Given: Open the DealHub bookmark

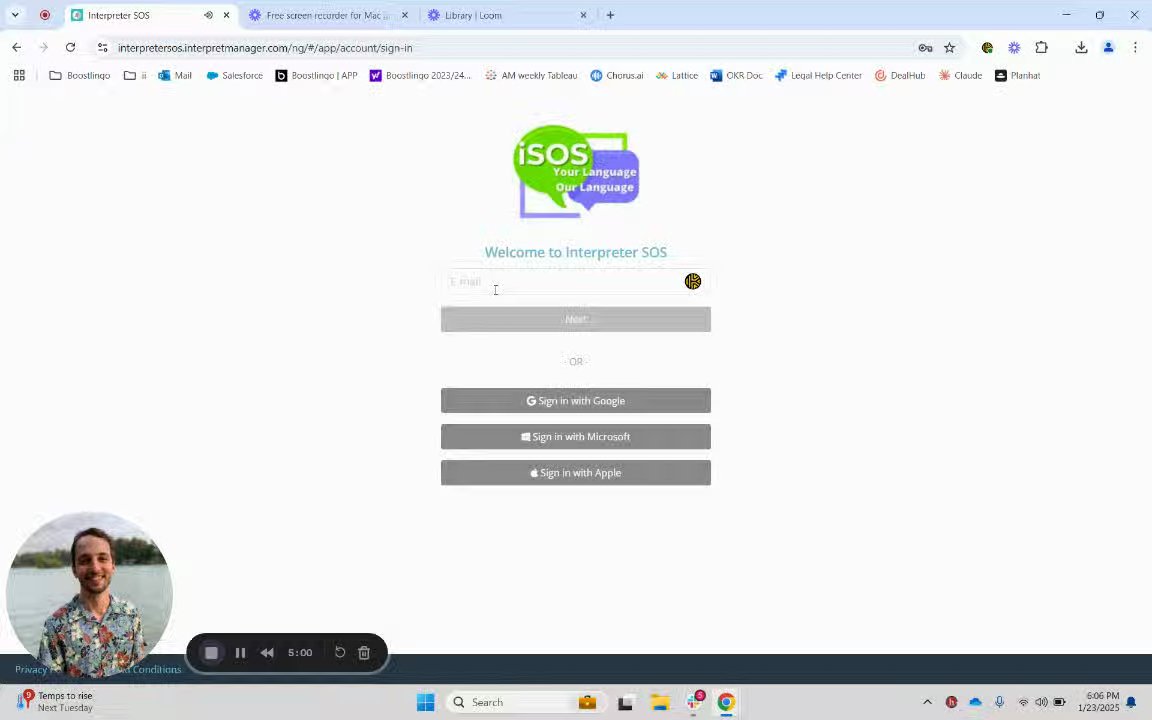Looking at the screenshot, I should (900, 75).
